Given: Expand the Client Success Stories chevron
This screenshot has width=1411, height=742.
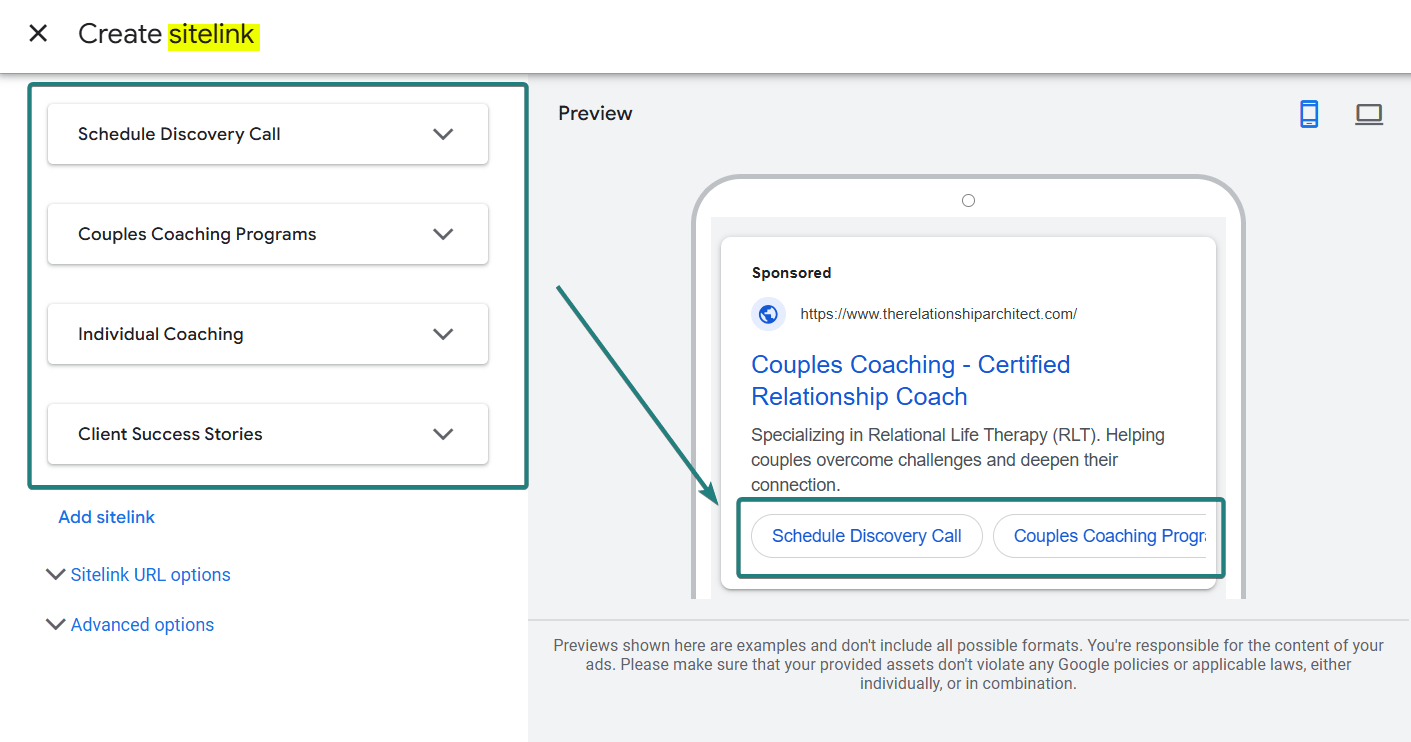Looking at the screenshot, I should tap(443, 434).
